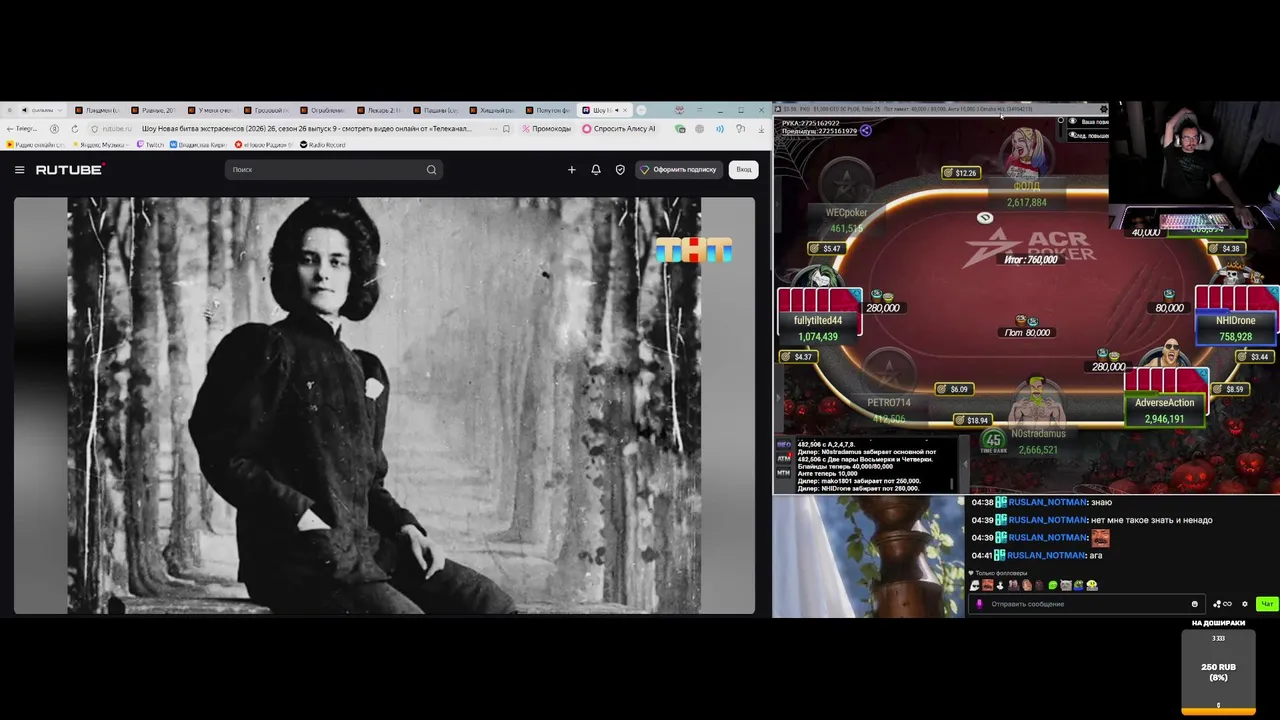
Task: Click the video player black-and-white frame
Action: [384, 405]
